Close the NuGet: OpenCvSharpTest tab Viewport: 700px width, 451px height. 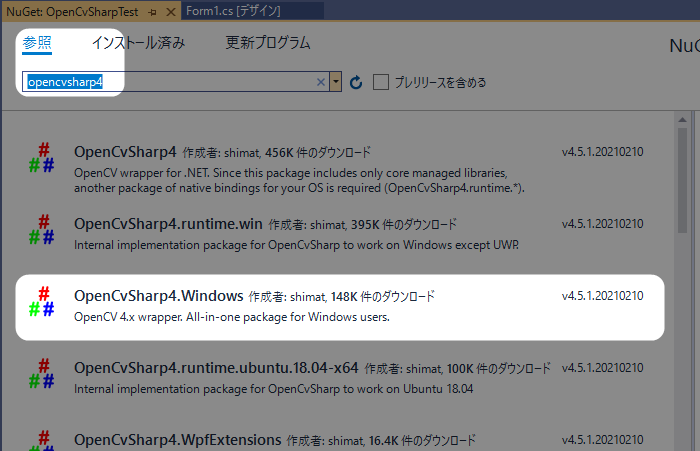[x=171, y=12]
